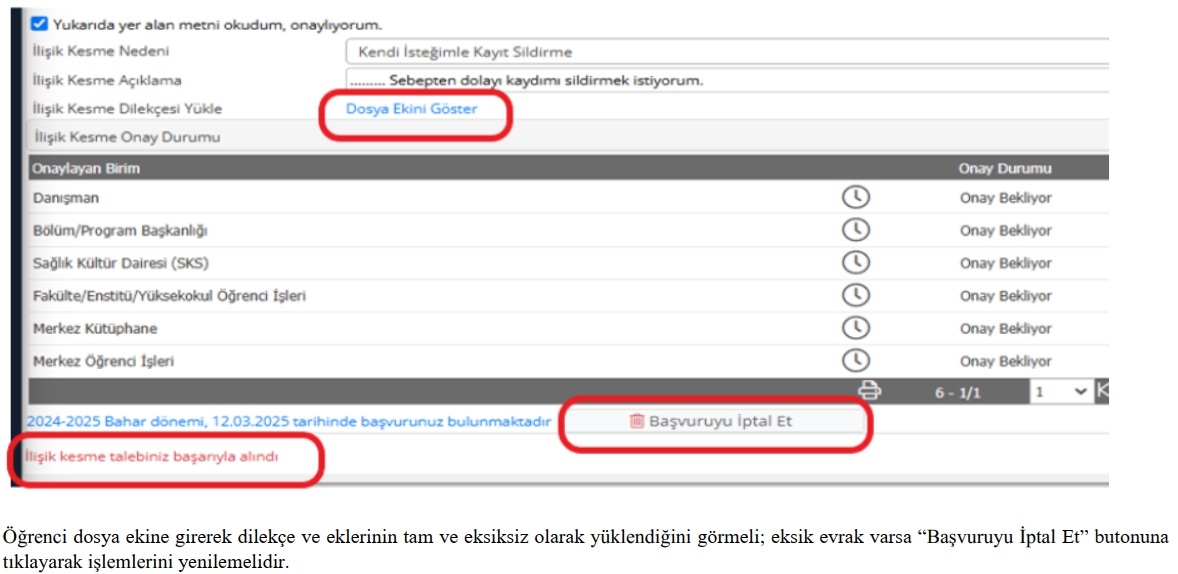Click the Onay Durumu column header
This screenshot has width=1178, height=574.
1005,169
